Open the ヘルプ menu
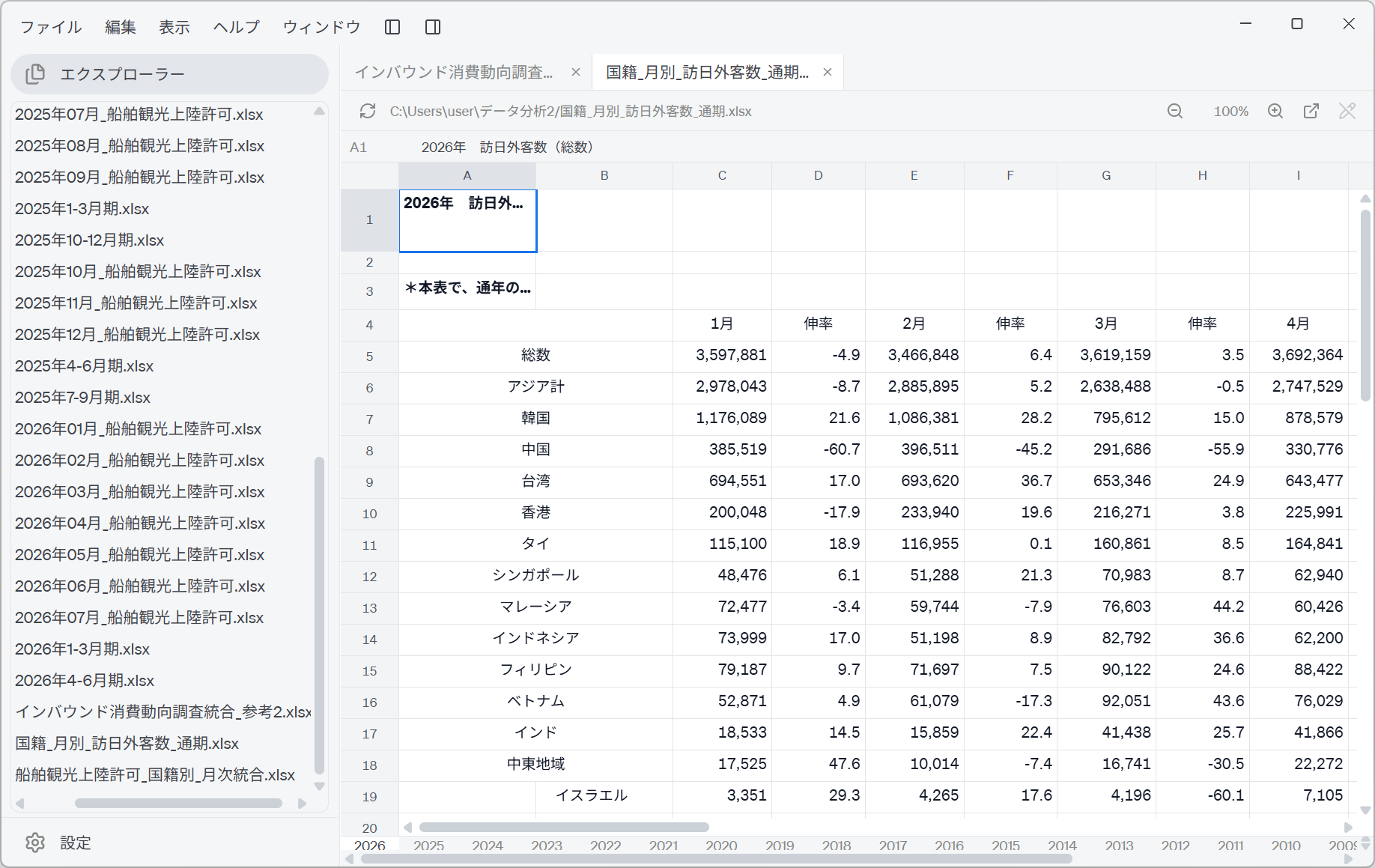 [x=237, y=27]
